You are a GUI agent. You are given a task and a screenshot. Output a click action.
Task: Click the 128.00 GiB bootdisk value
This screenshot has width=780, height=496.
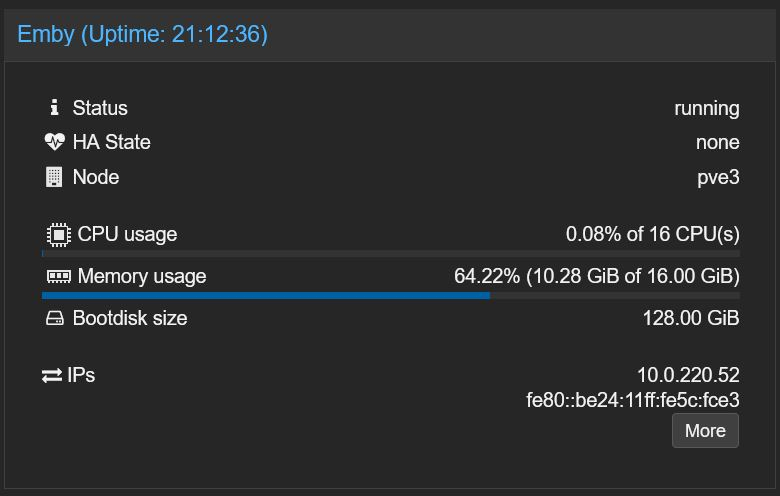690,318
